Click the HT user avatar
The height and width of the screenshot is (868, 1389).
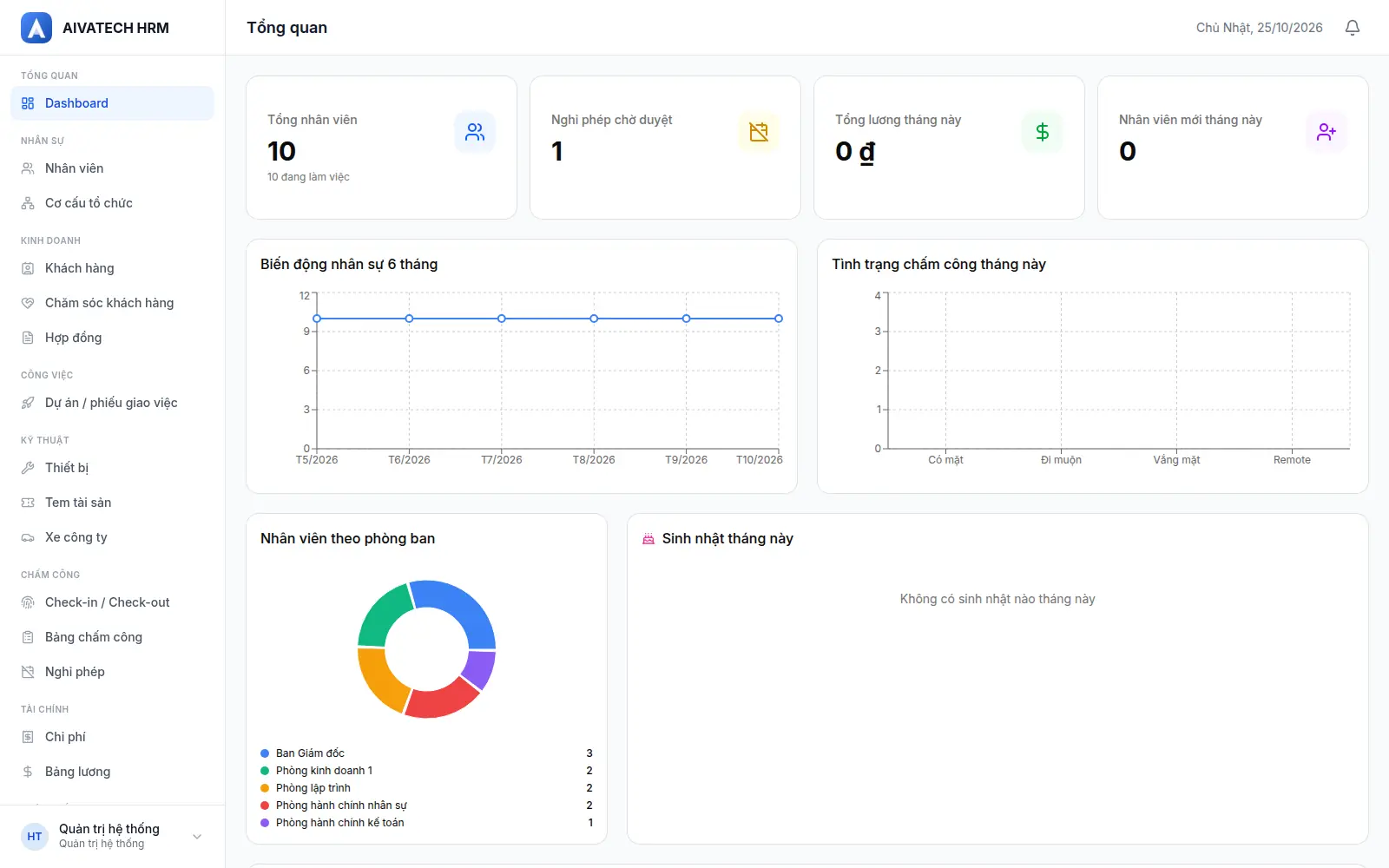click(x=35, y=837)
